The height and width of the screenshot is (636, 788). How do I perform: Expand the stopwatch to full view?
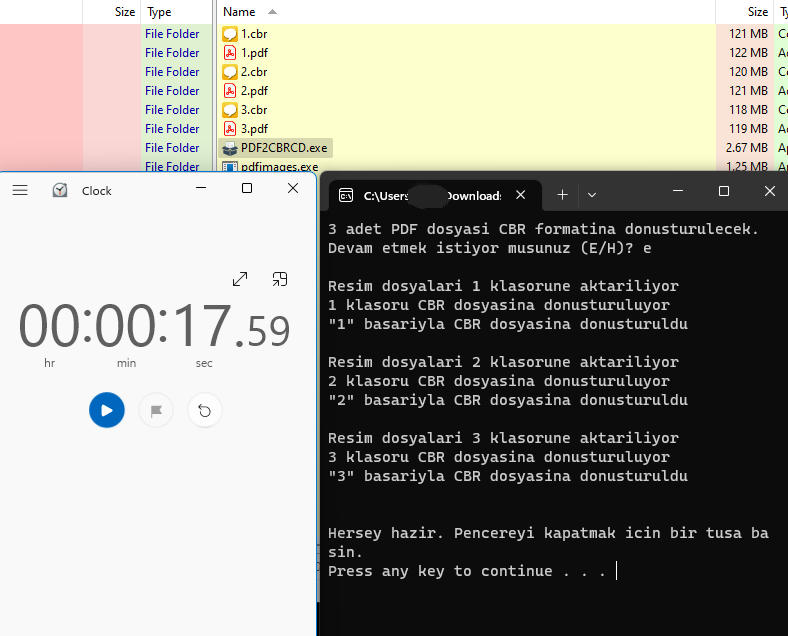click(240, 279)
